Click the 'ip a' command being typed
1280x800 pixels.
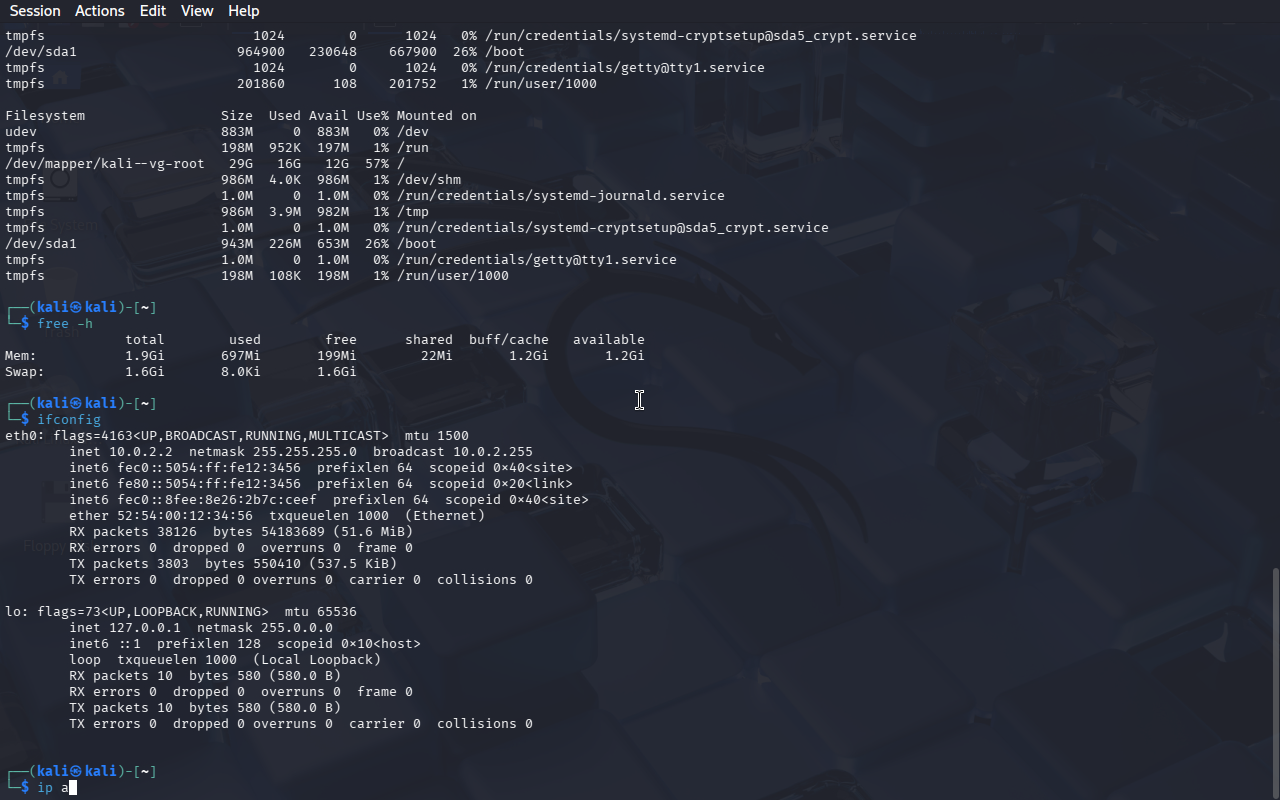(53, 788)
